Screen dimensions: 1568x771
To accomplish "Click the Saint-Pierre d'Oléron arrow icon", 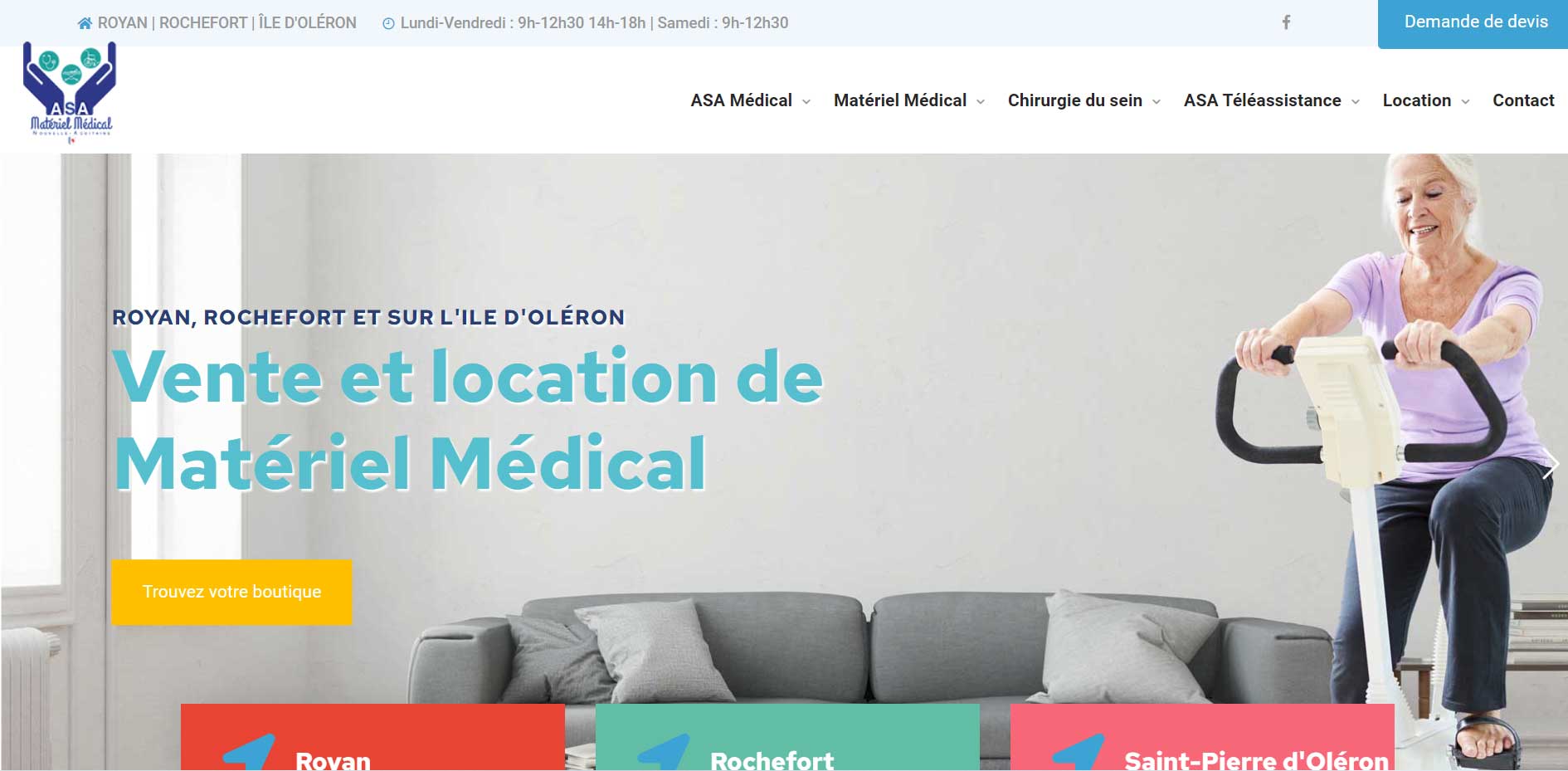I will [x=1079, y=752].
